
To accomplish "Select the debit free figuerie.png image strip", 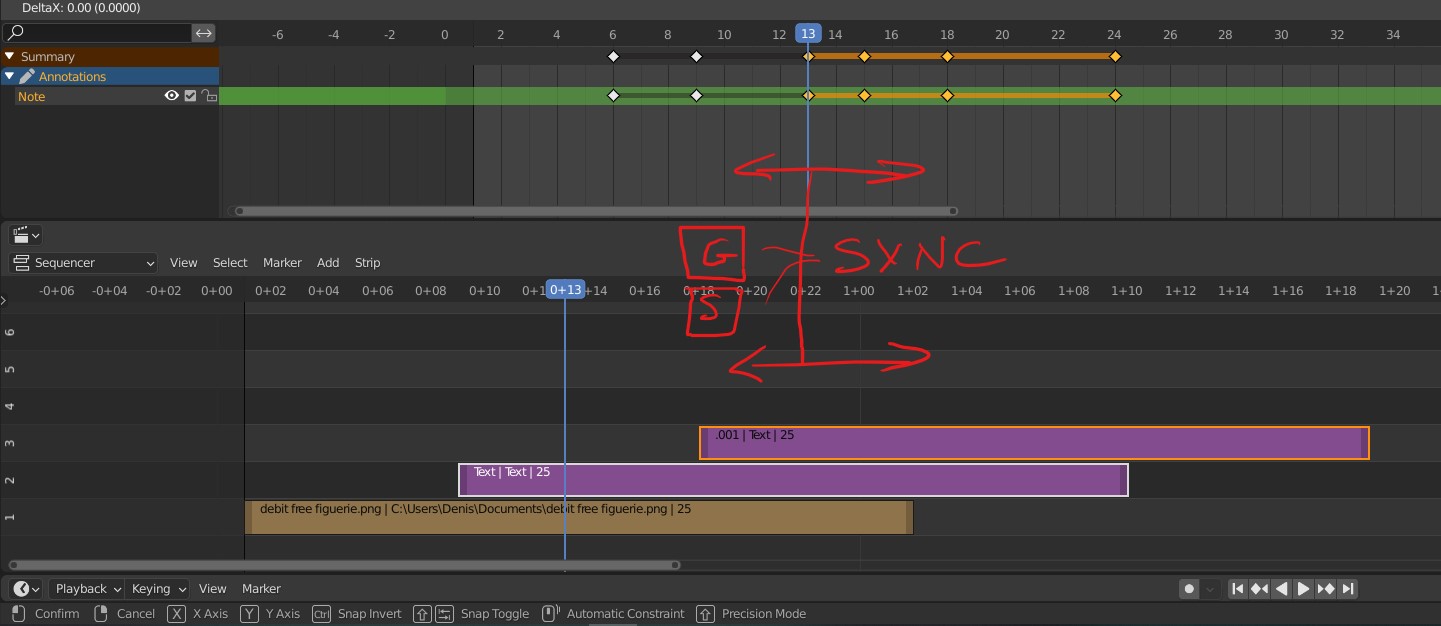I will tap(578, 517).
